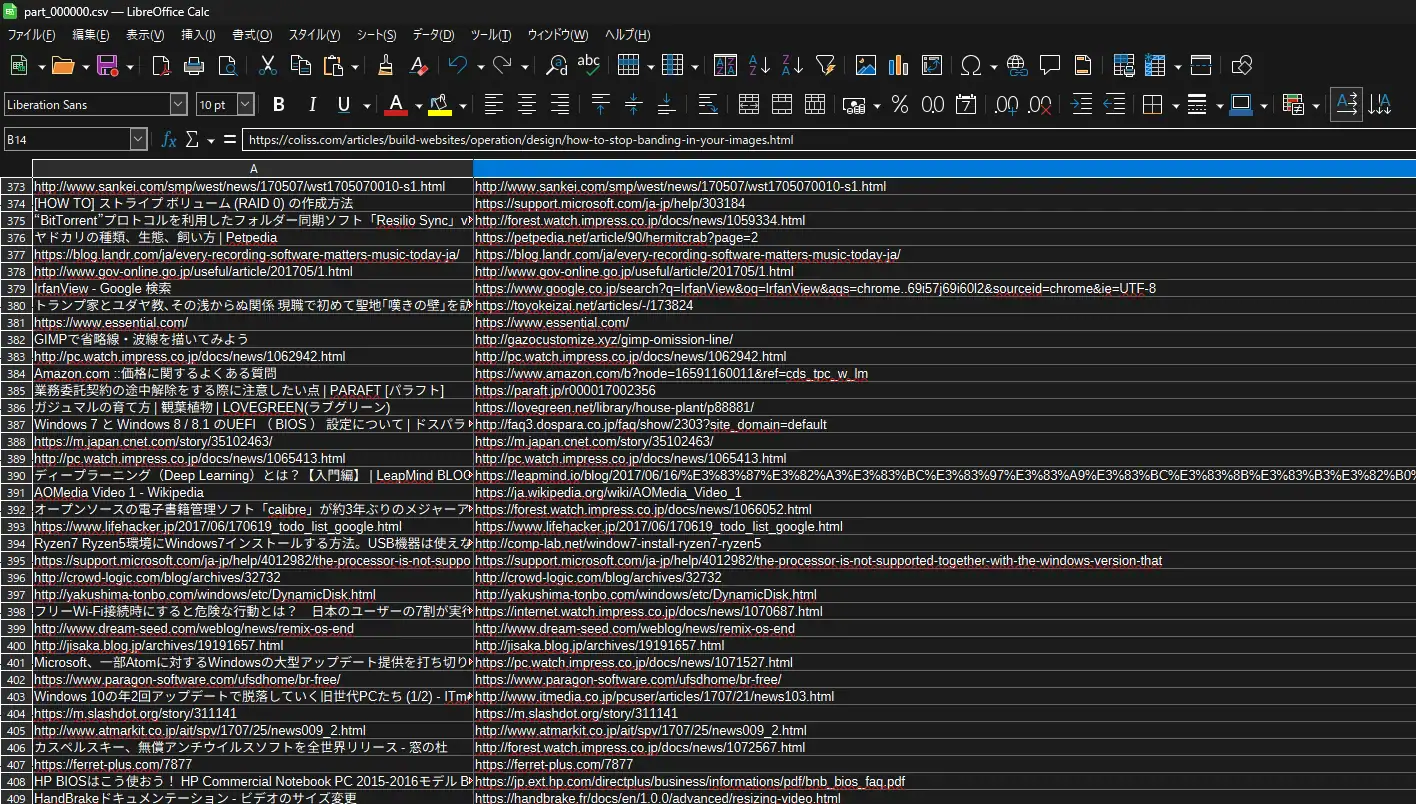Open the Sort dialog icon
The image size is (1416, 804).
726,66
